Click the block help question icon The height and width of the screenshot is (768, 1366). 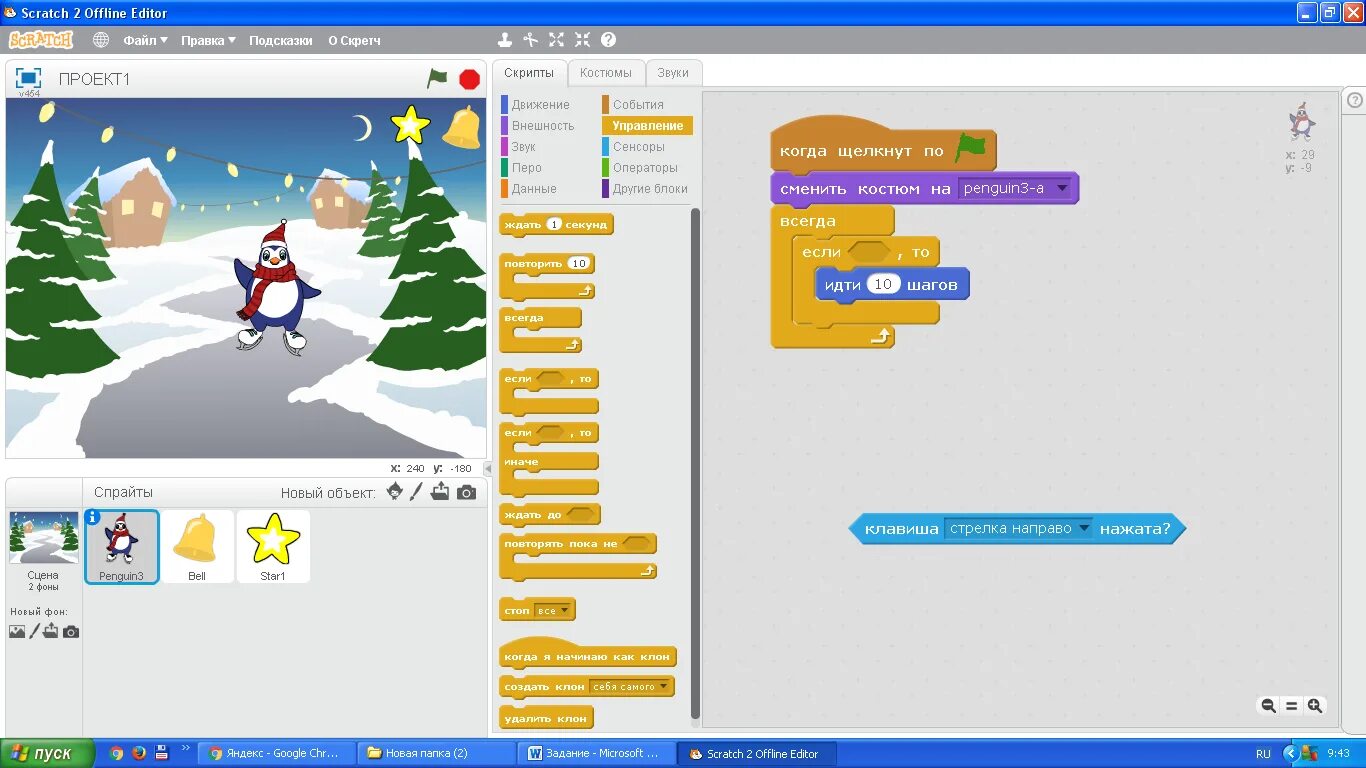point(608,40)
